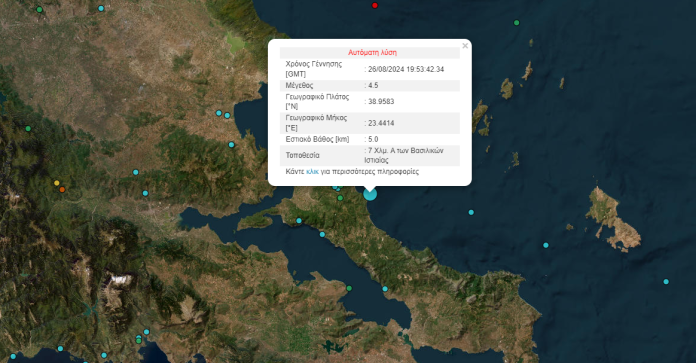Select the lone cyan marker in far eastern sea

pos(666,281)
